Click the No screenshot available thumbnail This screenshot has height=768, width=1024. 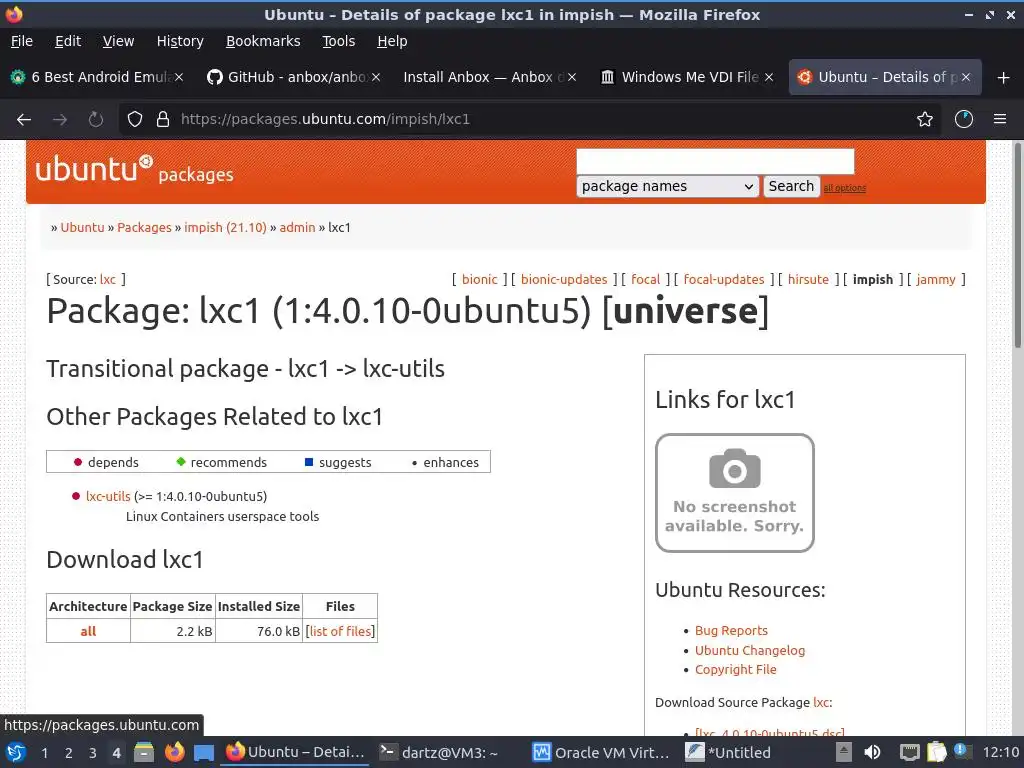point(735,493)
